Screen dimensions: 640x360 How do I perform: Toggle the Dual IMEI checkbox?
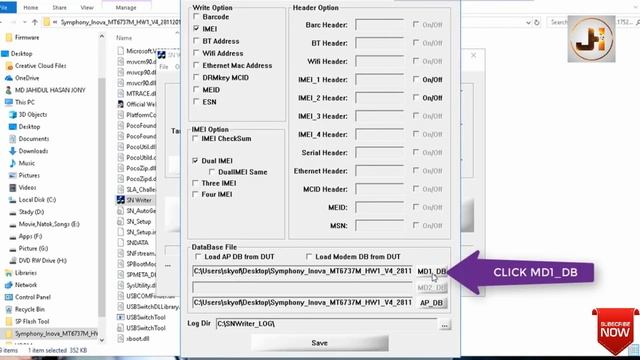point(196,161)
